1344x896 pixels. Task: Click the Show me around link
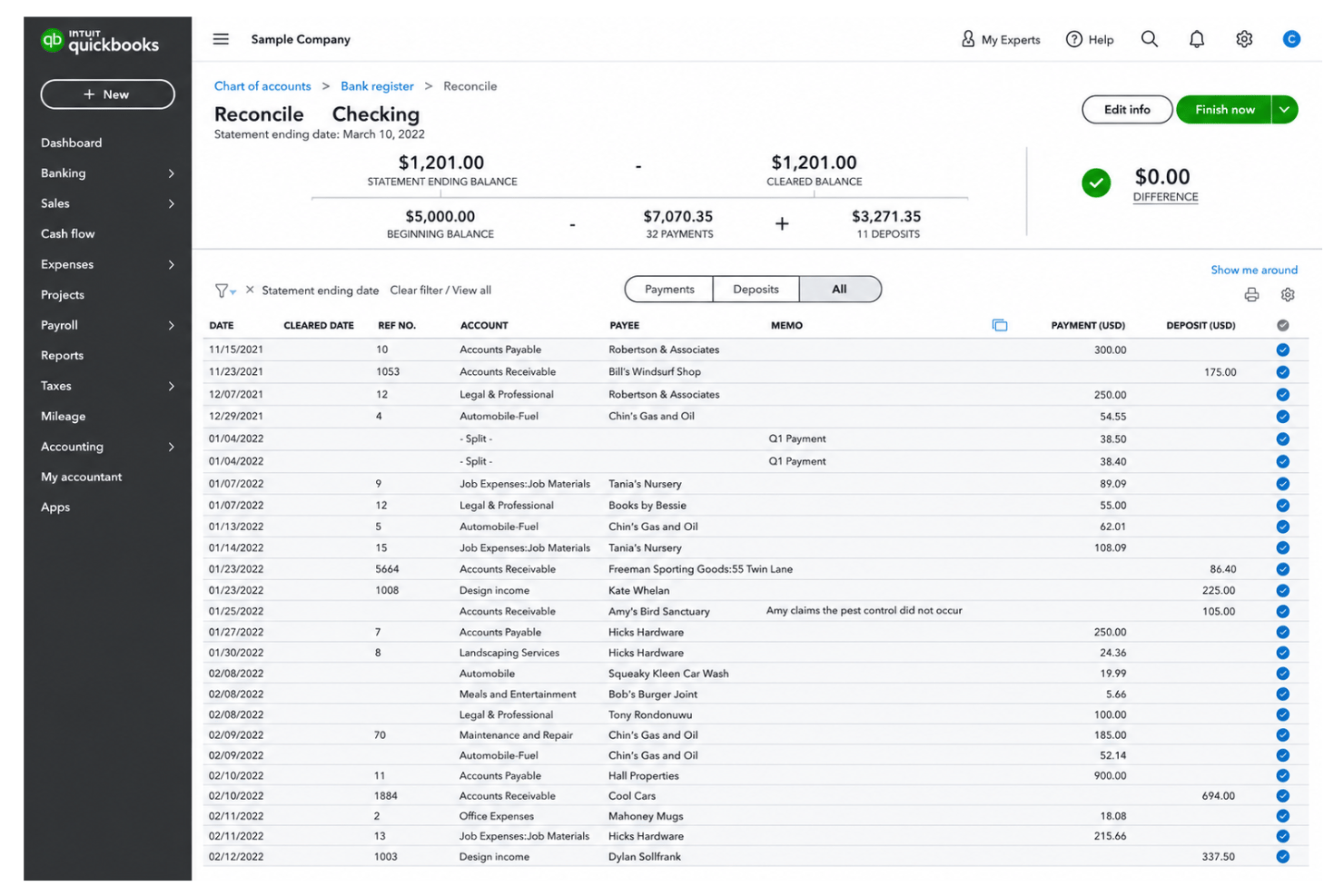coord(1254,270)
